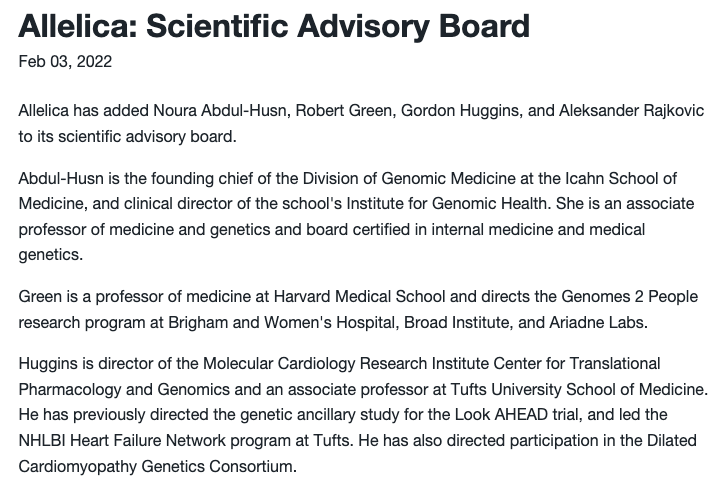
Task: Click the name Gordon Huggins in the first paragraph
Action: click(462, 111)
